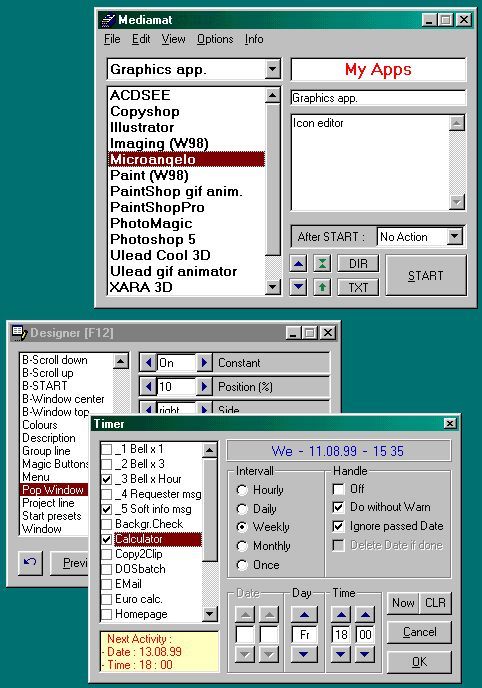Increase the Timer minutes value 00
Screen dimensions: 482x688
tap(365, 614)
